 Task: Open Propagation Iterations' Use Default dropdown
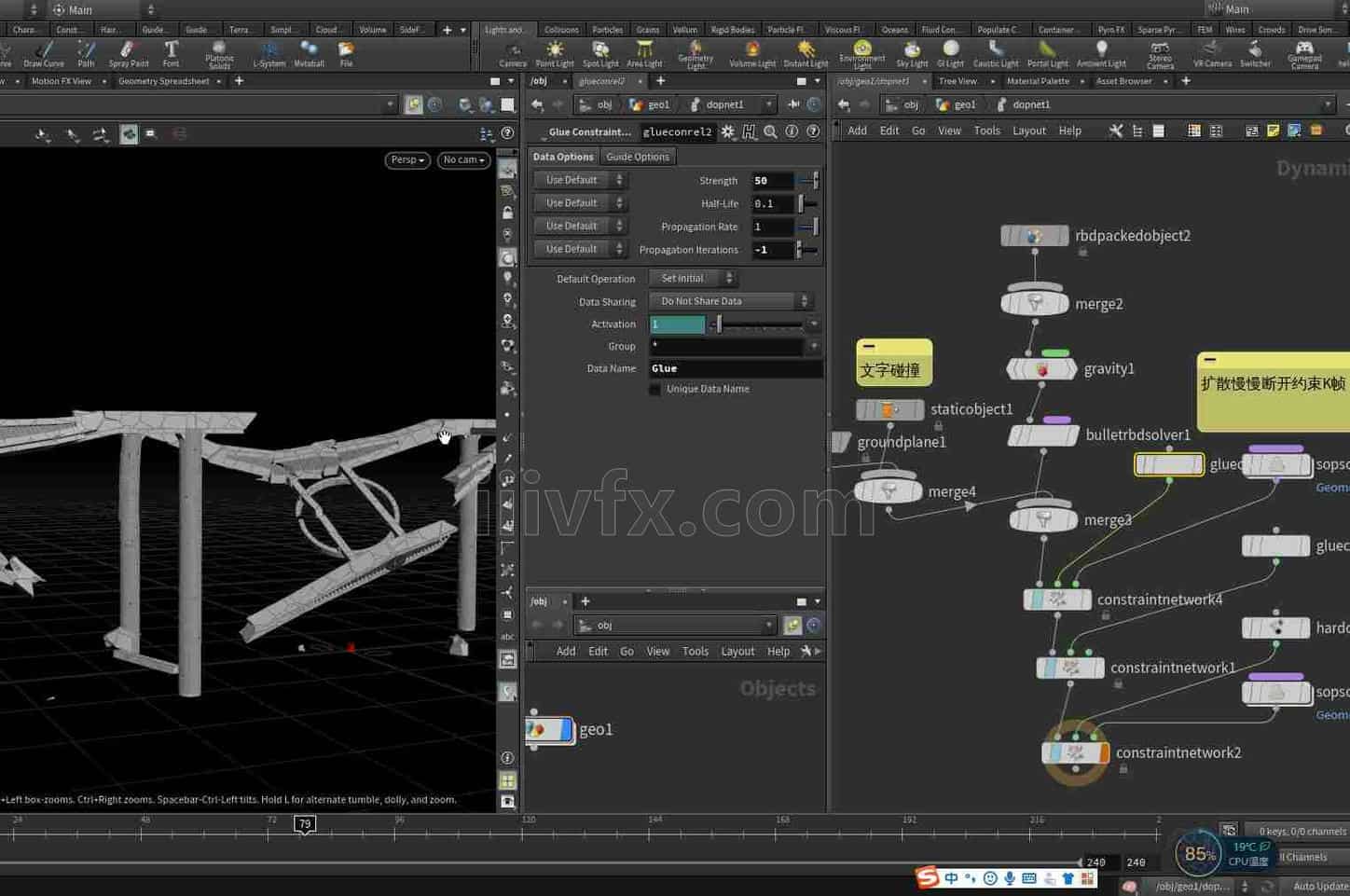[579, 250]
